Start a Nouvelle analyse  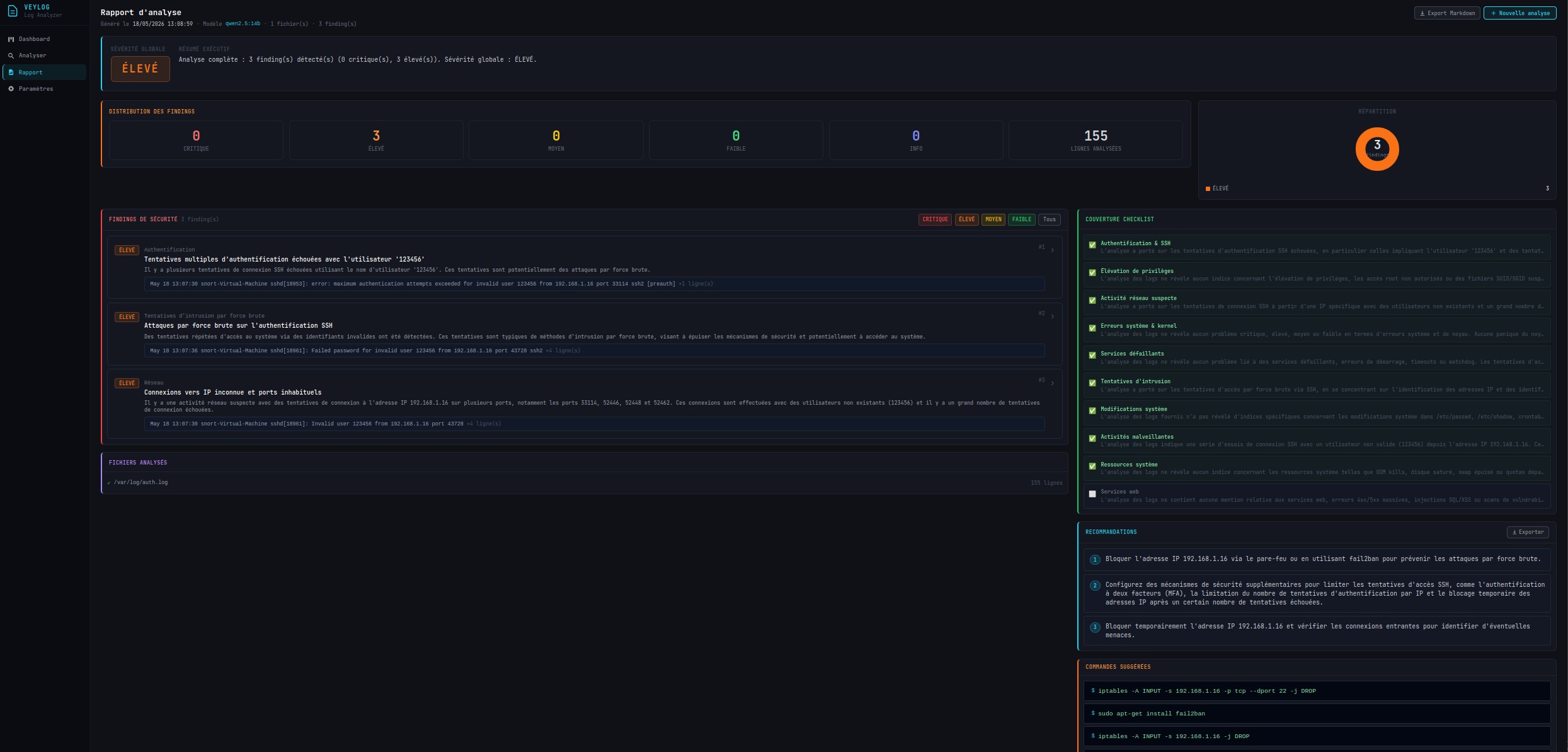[x=1519, y=13]
